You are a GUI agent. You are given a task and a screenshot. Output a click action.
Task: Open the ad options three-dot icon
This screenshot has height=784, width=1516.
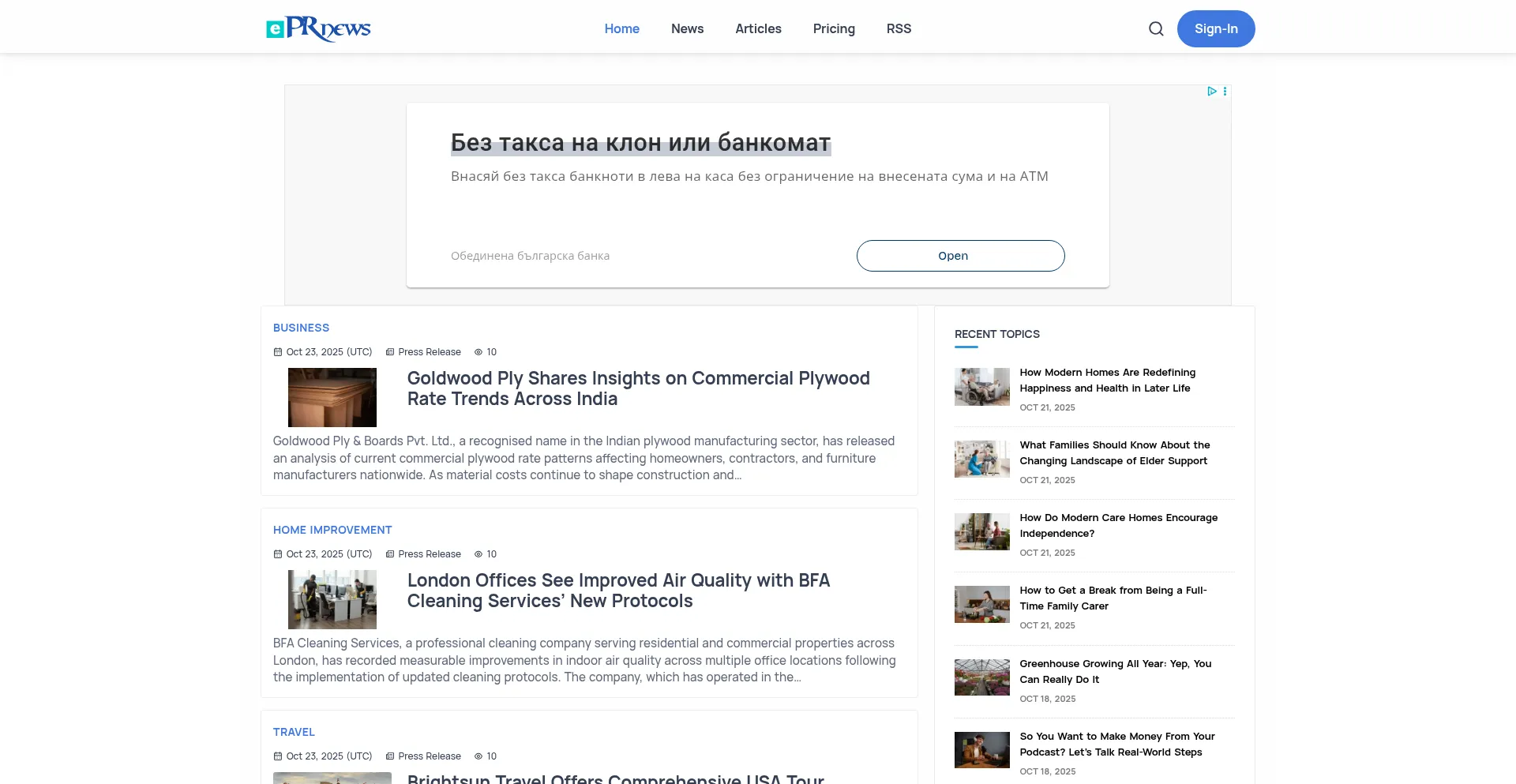(x=1225, y=92)
